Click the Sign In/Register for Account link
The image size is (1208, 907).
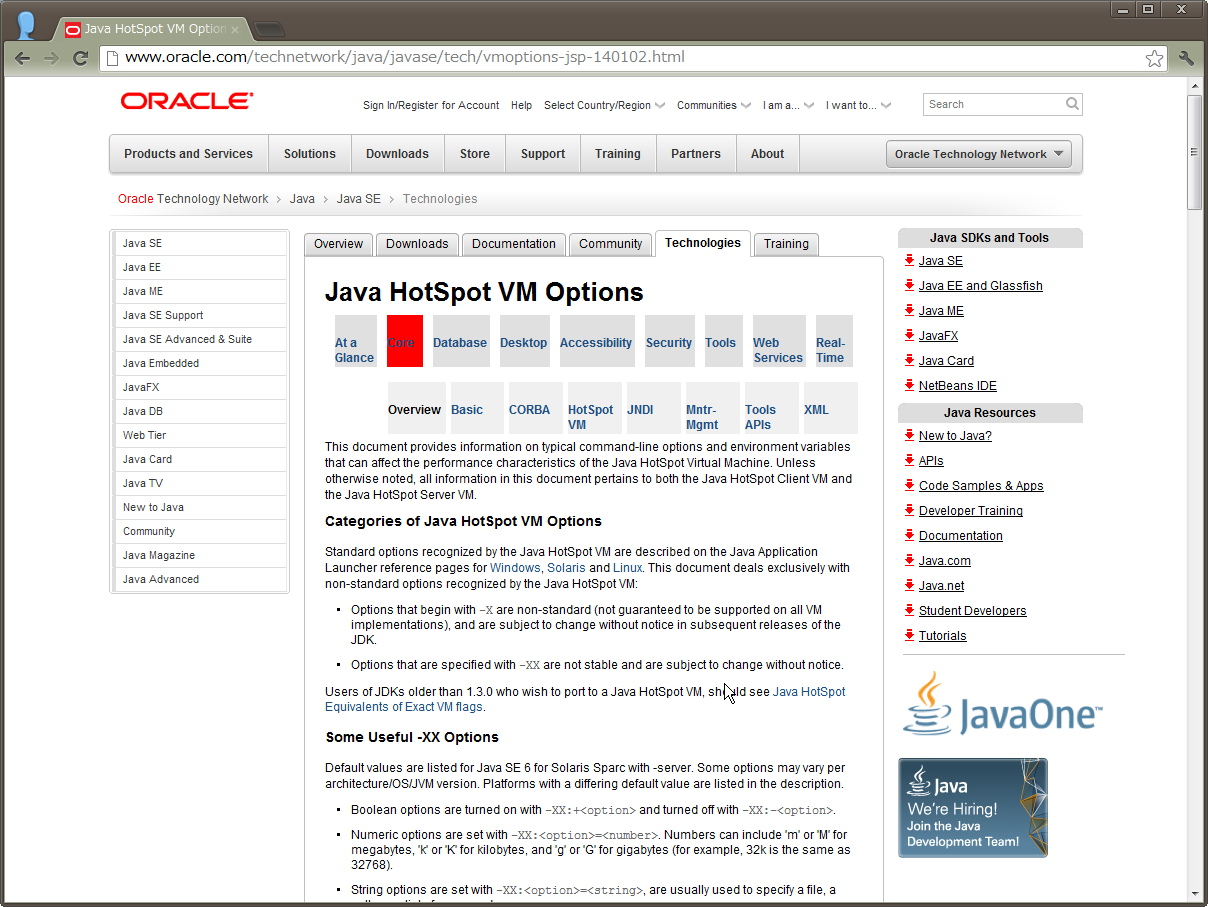(x=431, y=105)
